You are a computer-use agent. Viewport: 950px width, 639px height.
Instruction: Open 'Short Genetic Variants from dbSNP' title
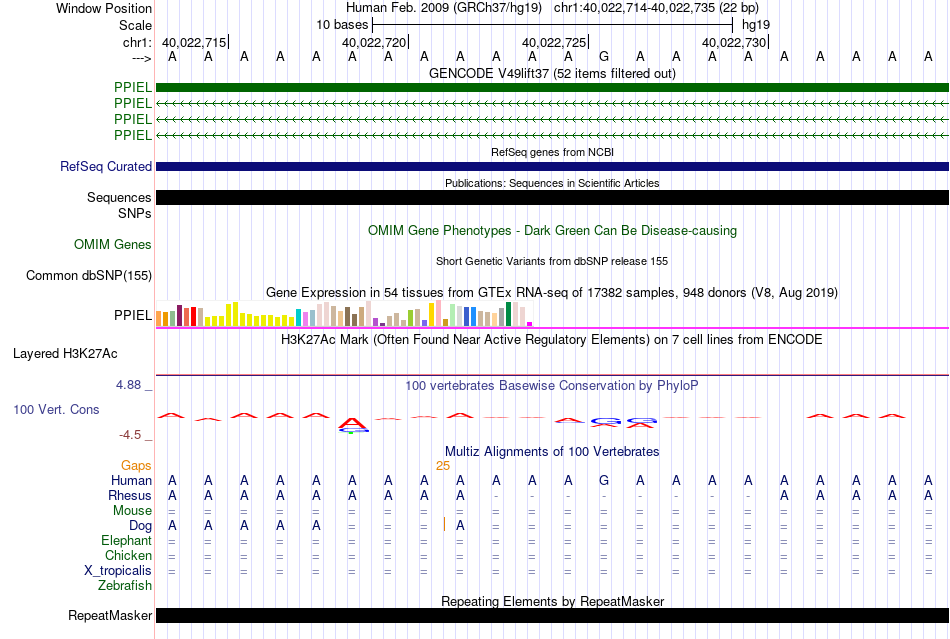pyautogui.click(x=552, y=261)
